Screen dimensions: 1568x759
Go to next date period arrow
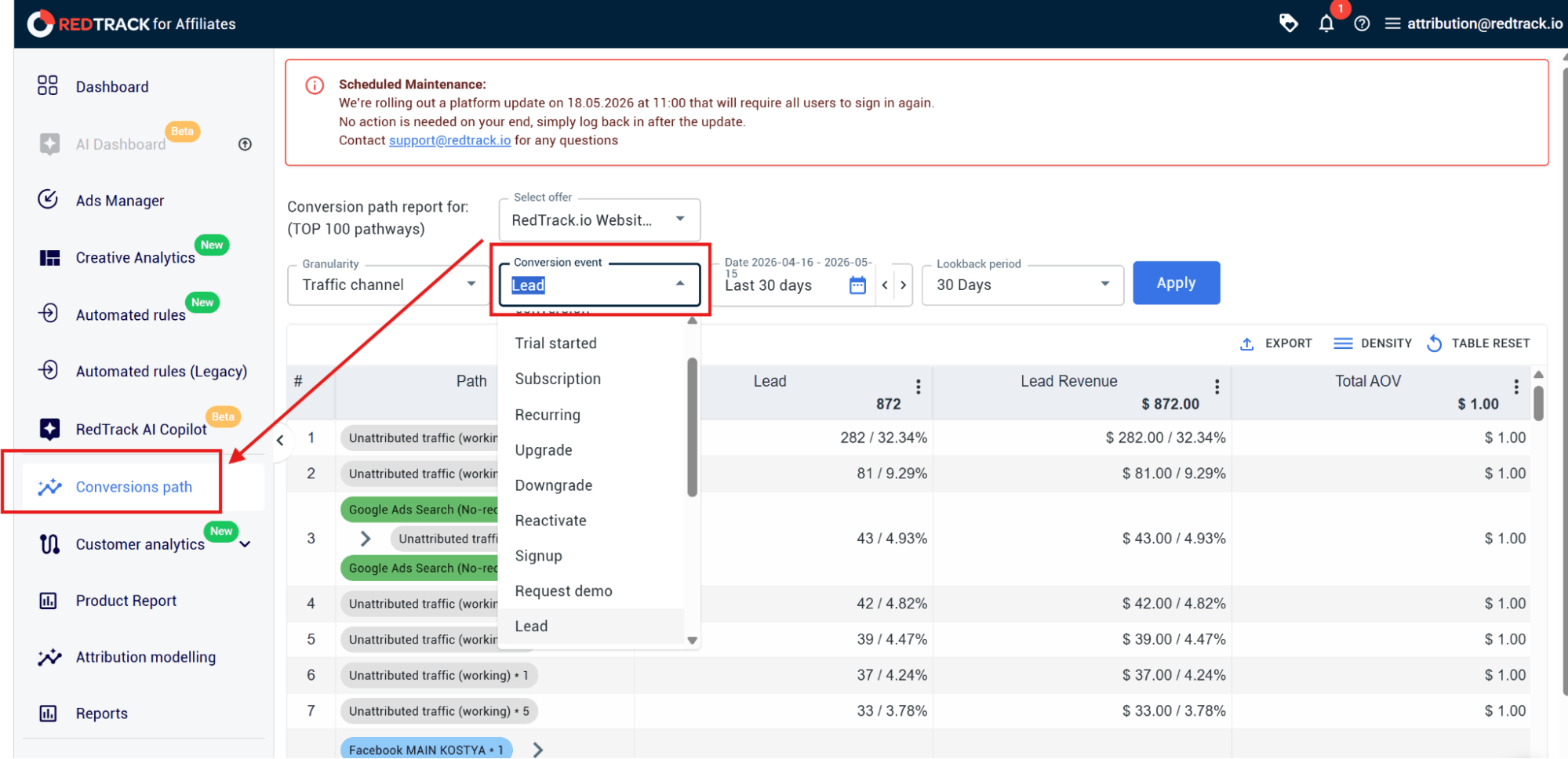point(904,285)
